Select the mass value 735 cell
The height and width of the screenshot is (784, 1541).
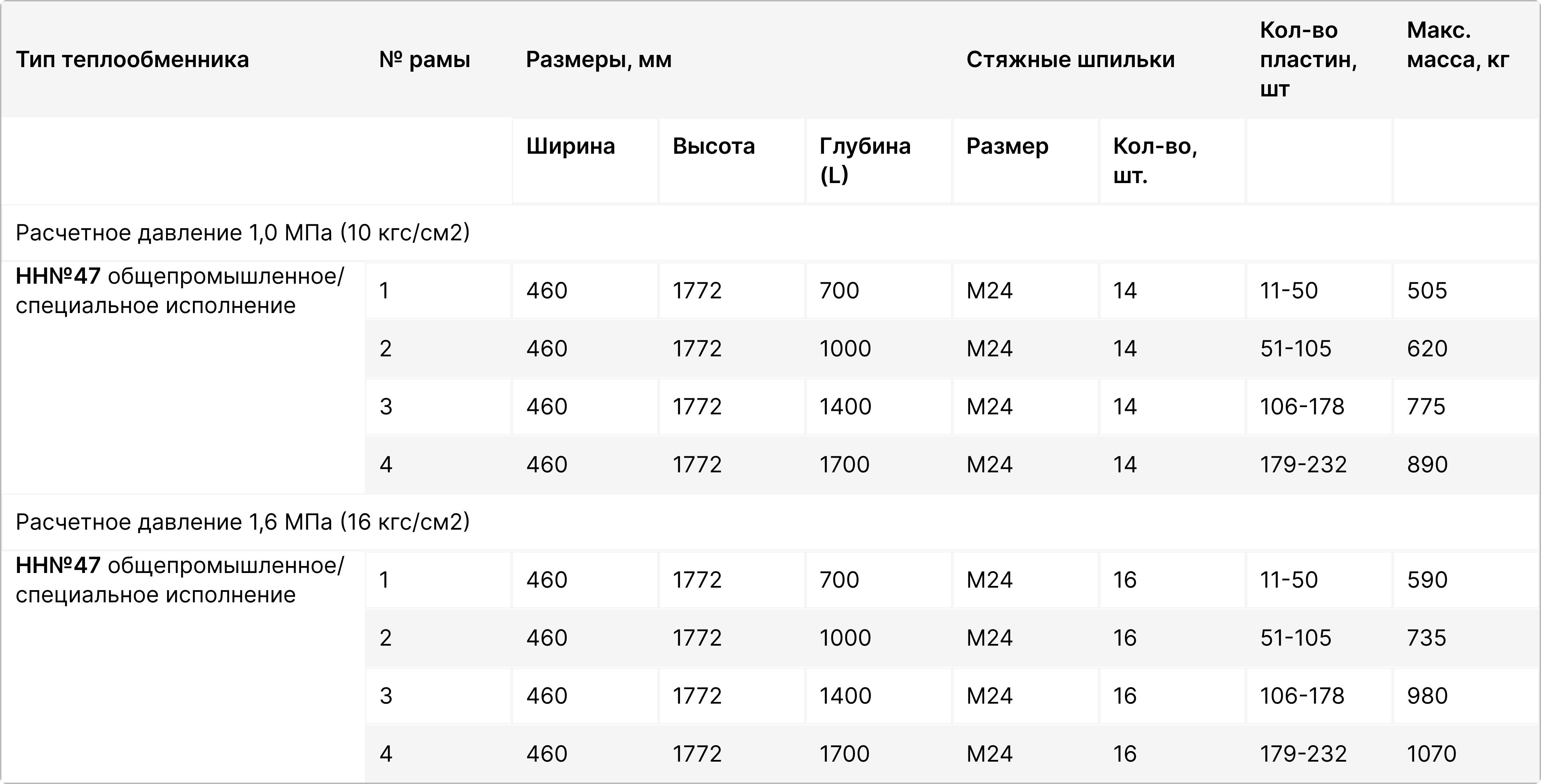pyautogui.click(x=1426, y=638)
